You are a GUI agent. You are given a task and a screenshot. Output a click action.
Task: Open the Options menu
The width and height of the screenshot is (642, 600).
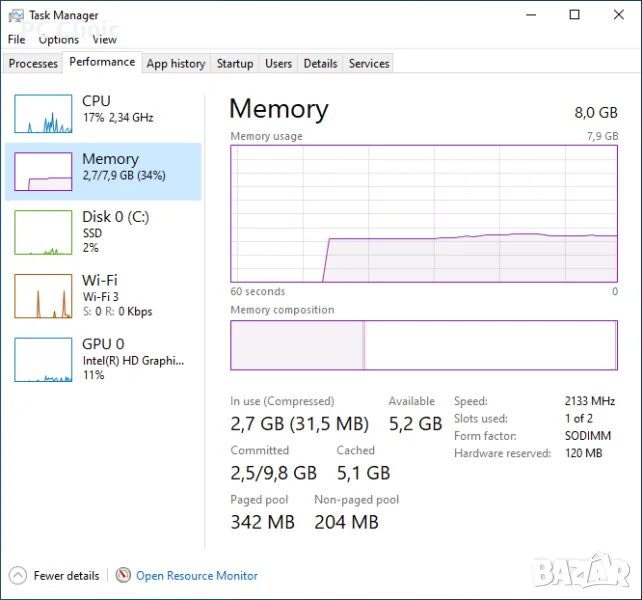point(58,40)
